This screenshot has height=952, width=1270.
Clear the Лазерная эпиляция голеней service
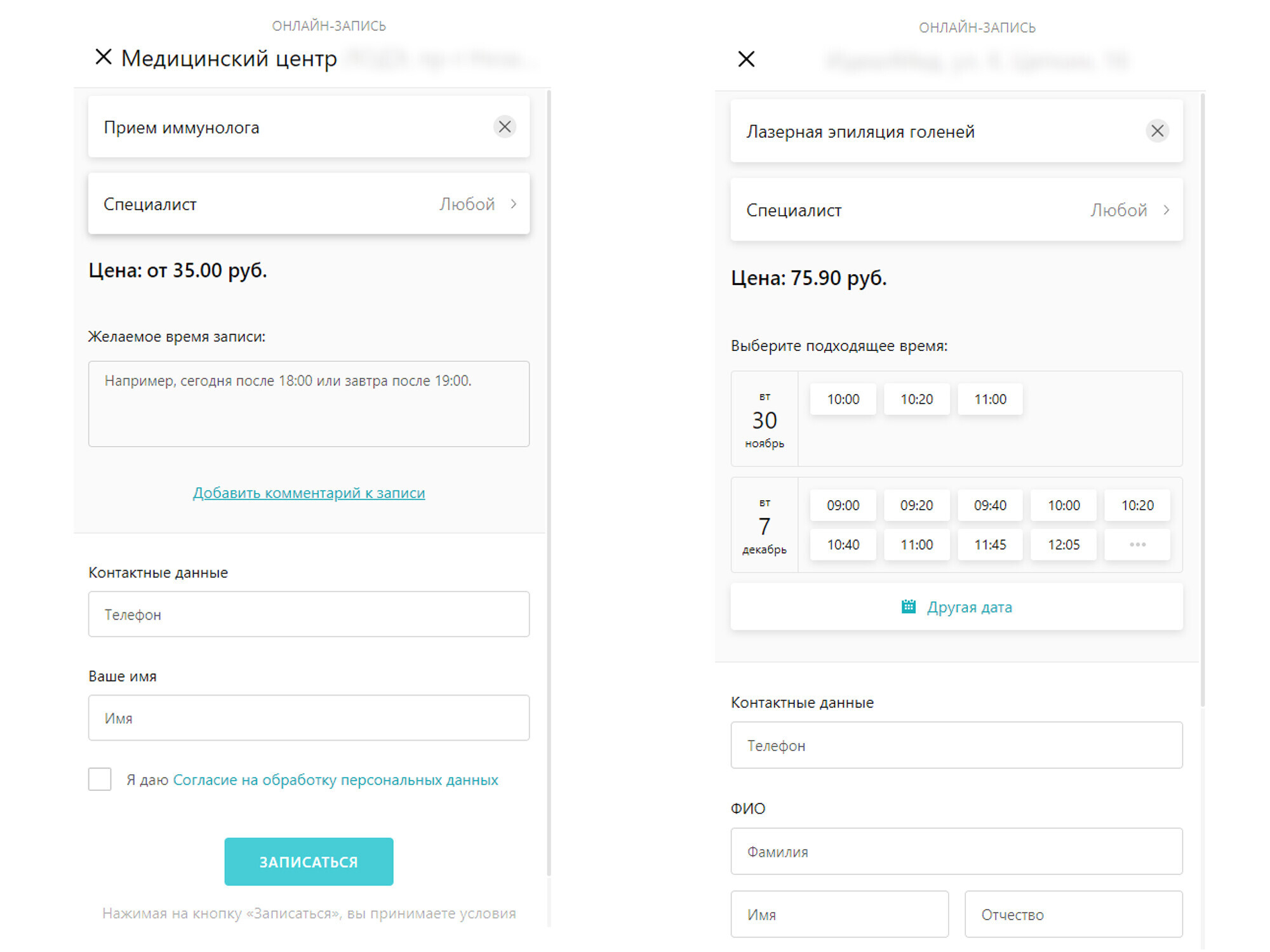(1157, 131)
